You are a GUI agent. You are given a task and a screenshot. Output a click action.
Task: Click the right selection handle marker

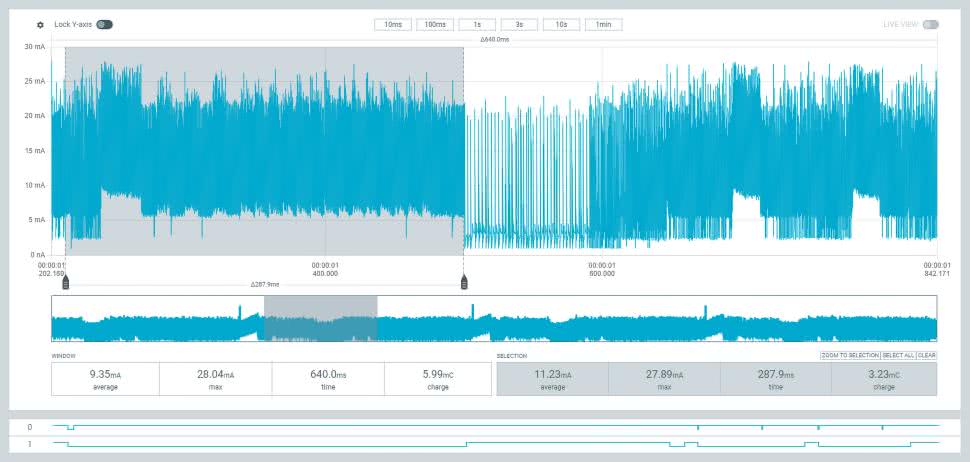click(464, 283)
